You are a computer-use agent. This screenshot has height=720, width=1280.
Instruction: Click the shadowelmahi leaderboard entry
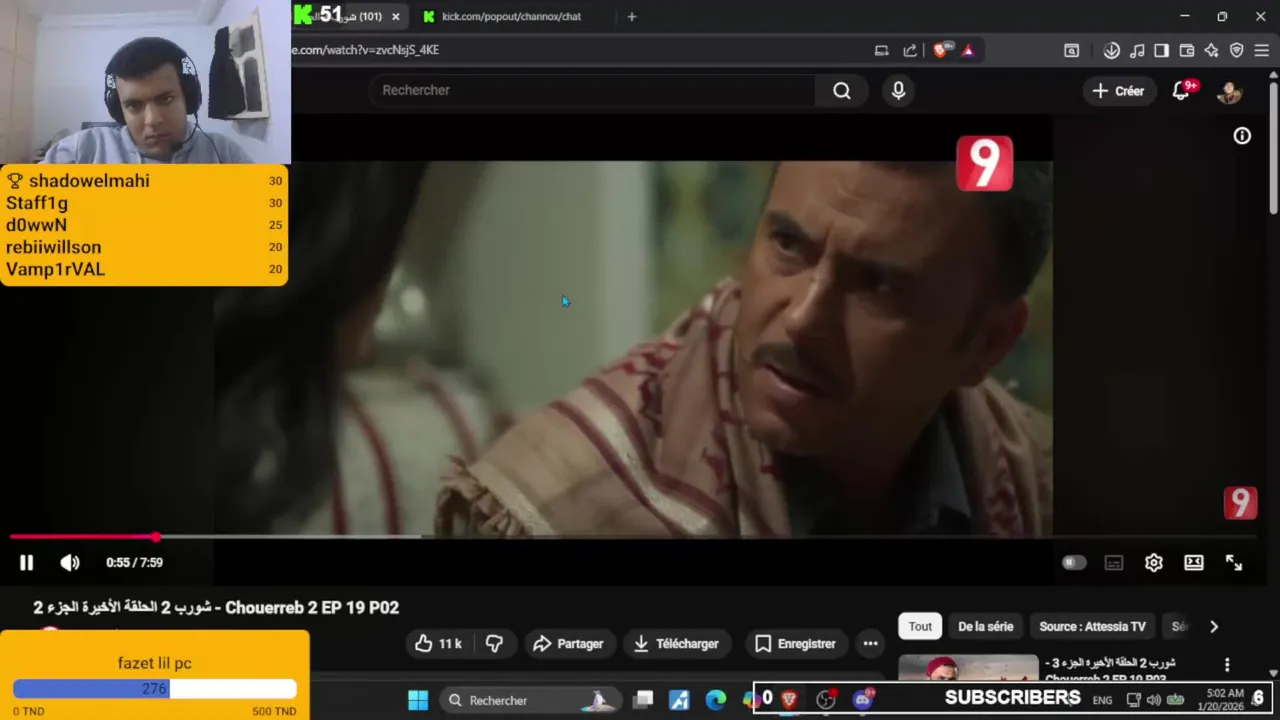click(144, 181)
